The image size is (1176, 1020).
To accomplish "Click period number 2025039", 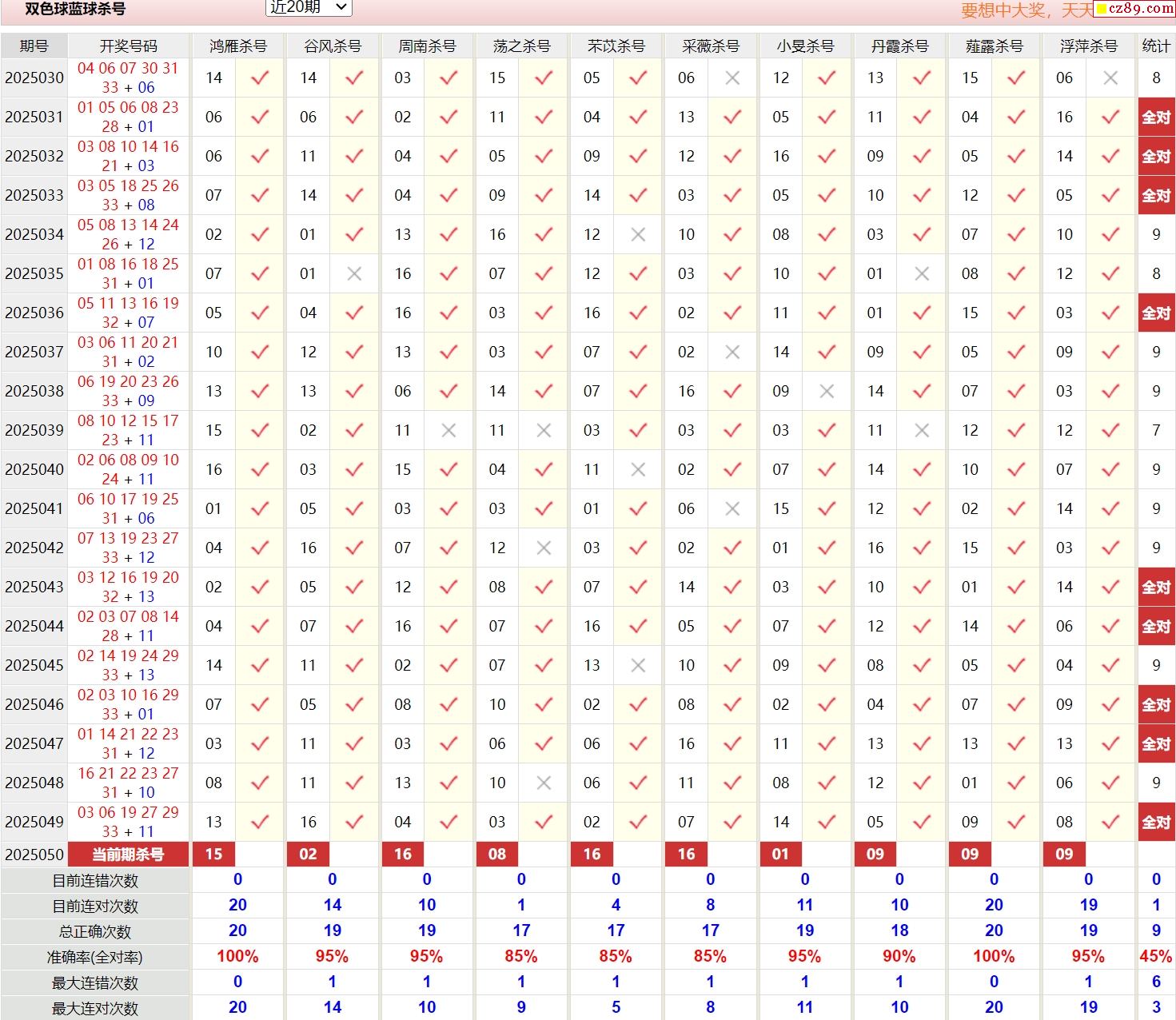I will [x=34, y=431].
